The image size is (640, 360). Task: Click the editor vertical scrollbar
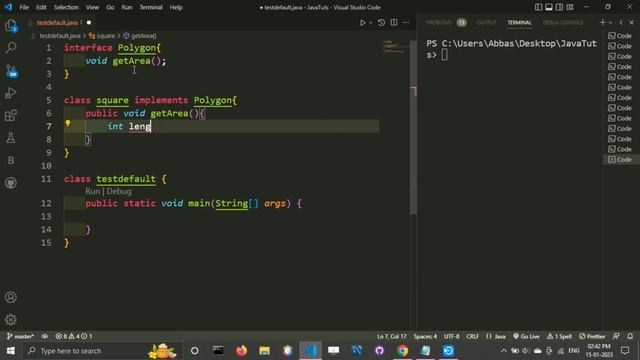point(413,127)
